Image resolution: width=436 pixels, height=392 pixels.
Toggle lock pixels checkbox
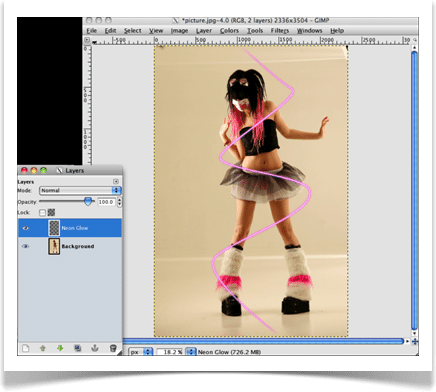coord(42,213)
